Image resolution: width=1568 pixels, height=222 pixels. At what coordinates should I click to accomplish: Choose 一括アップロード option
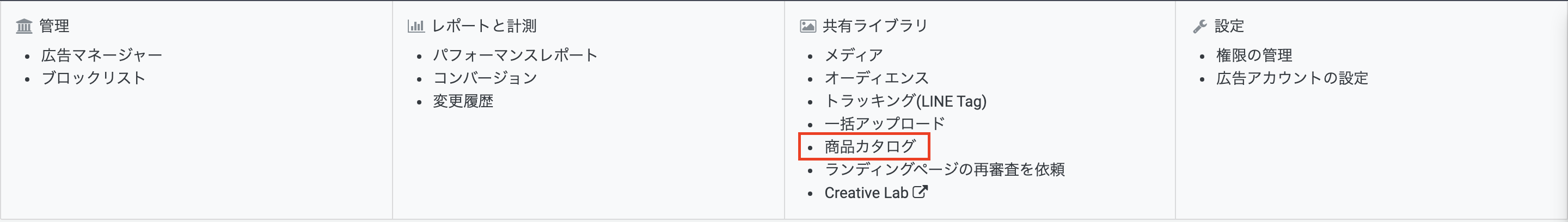point(884,124)
